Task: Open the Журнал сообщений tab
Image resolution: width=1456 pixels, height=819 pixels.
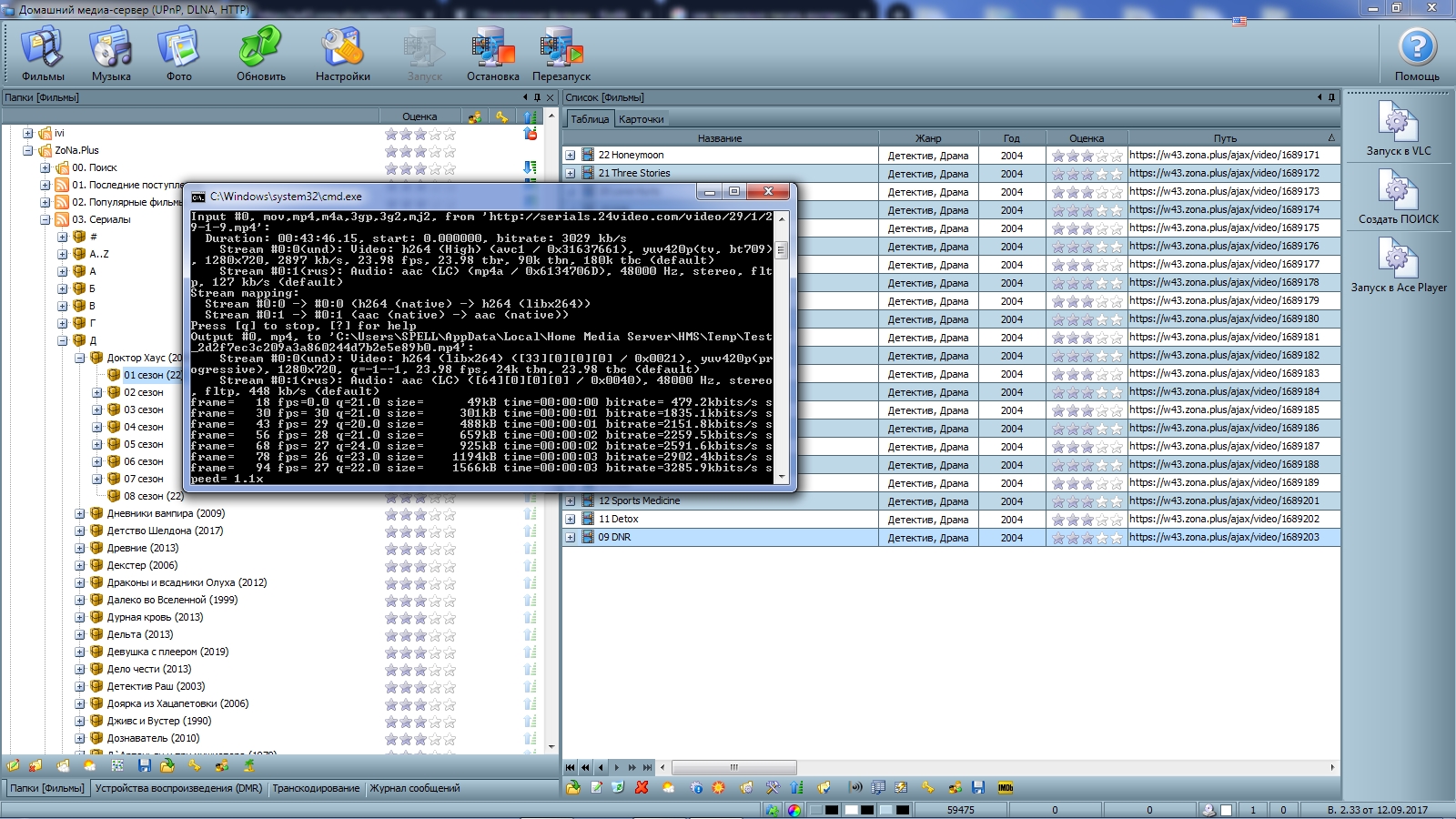Action: pyautogui.click(x=415, y=788)
